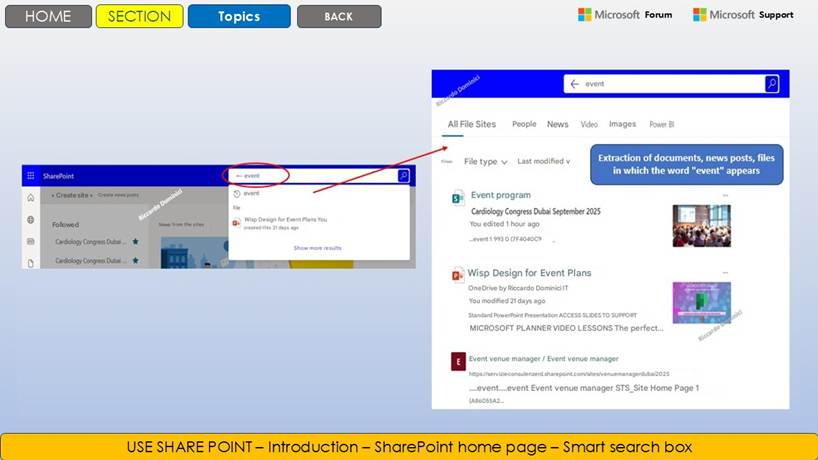Click Show more results link

[317, 248]
